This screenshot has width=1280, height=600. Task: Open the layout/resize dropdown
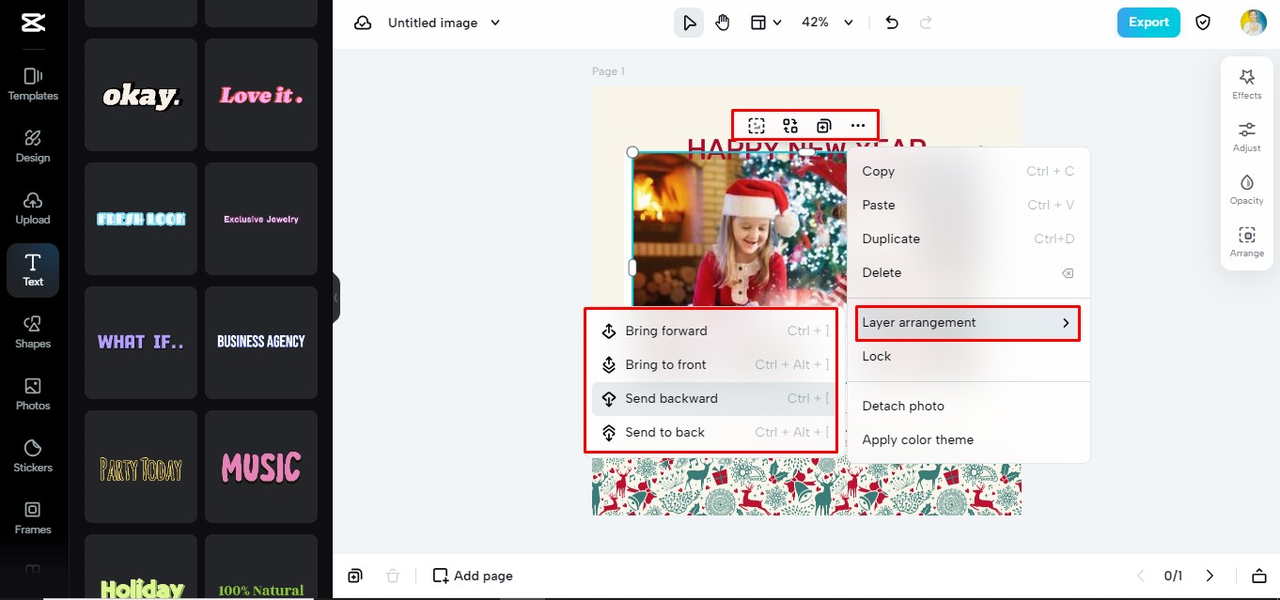(766, 22)
